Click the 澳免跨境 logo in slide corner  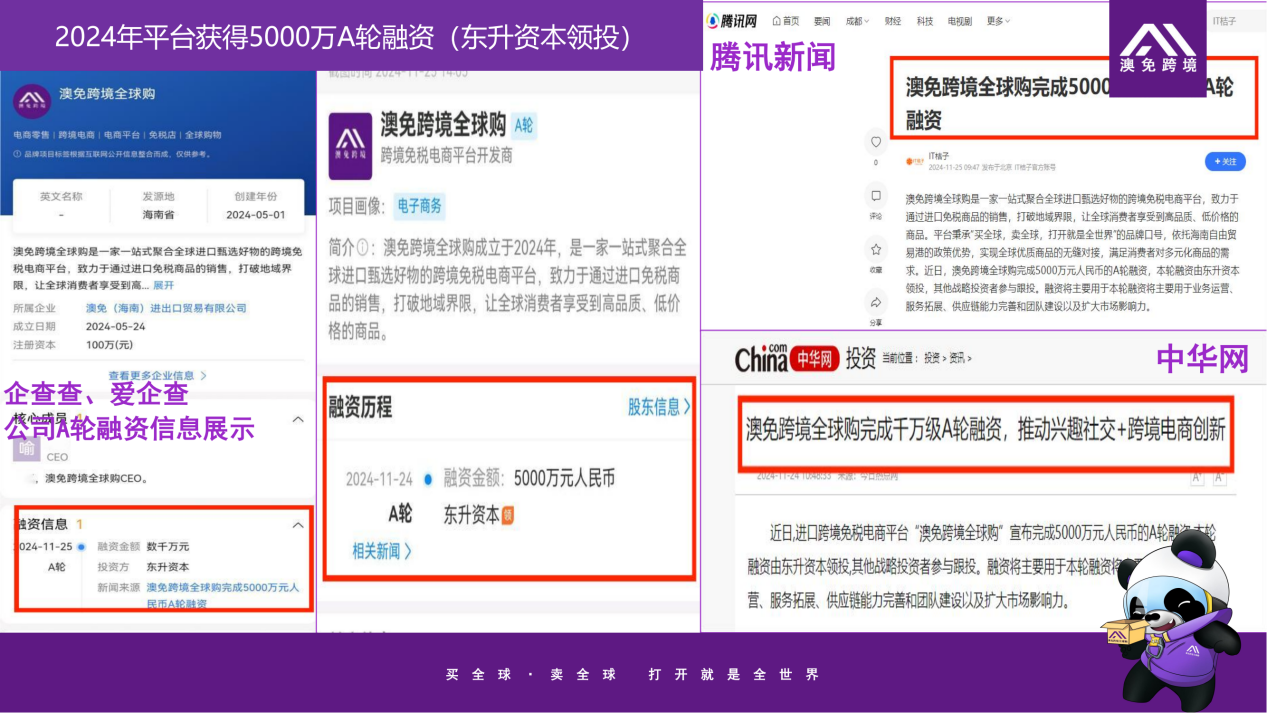1157,48
